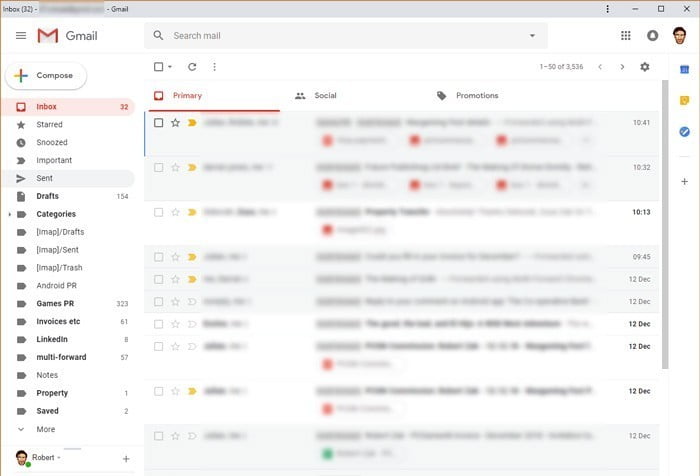This screenshot has width=700, height=476.
Task: Select the 09:45 email checkbox
Action: (158, 257)
